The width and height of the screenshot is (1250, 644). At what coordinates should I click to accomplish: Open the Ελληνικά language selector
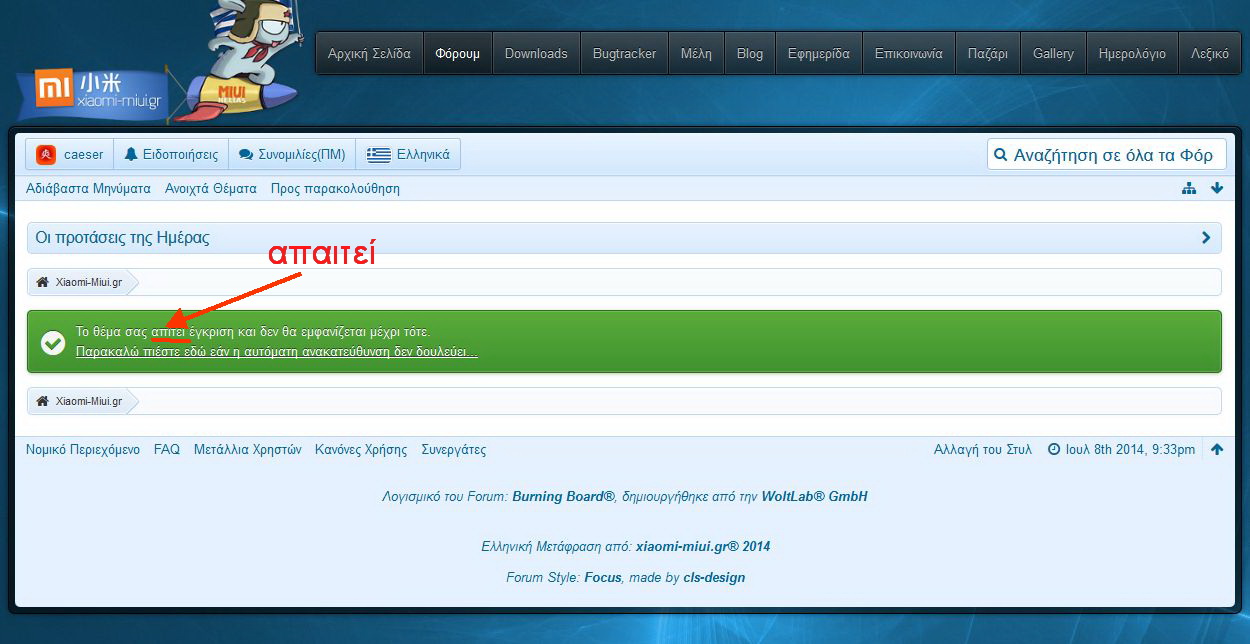408,155
